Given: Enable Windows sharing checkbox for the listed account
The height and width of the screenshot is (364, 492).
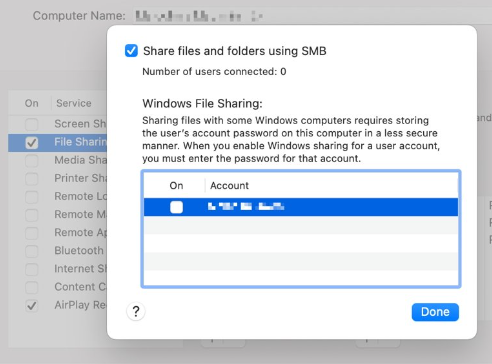Looking at the screenshot, I should pos(176,207).
